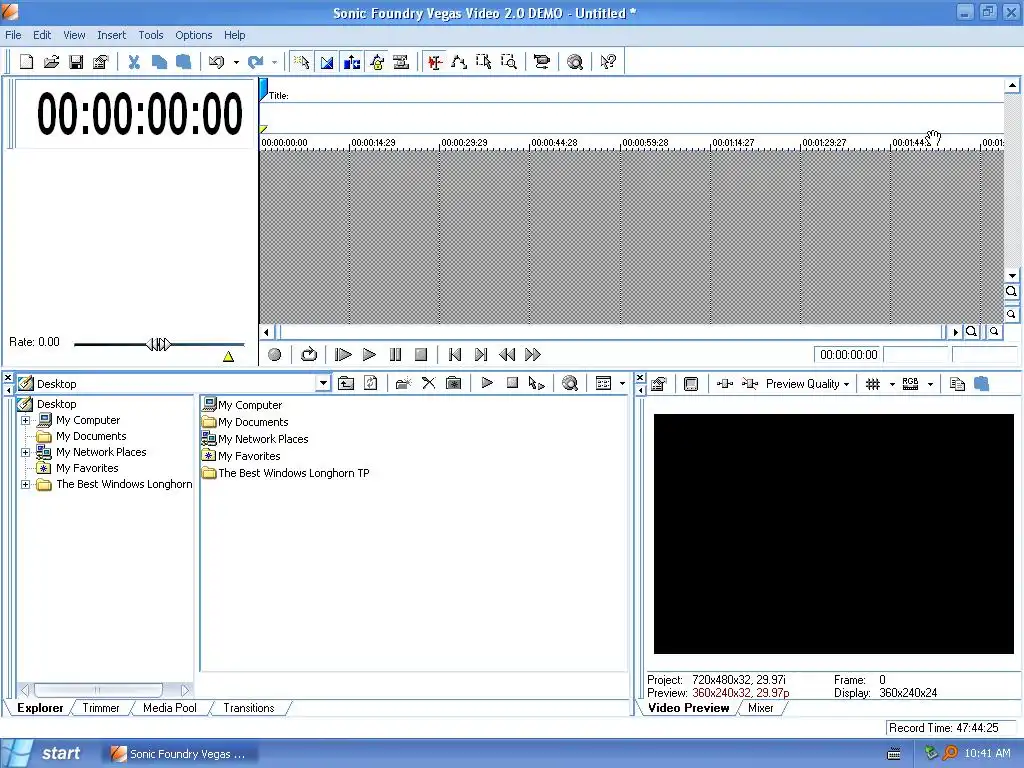1024x768 pixels.
Task: Click the Open project folder icon
Action: (51, 62)
